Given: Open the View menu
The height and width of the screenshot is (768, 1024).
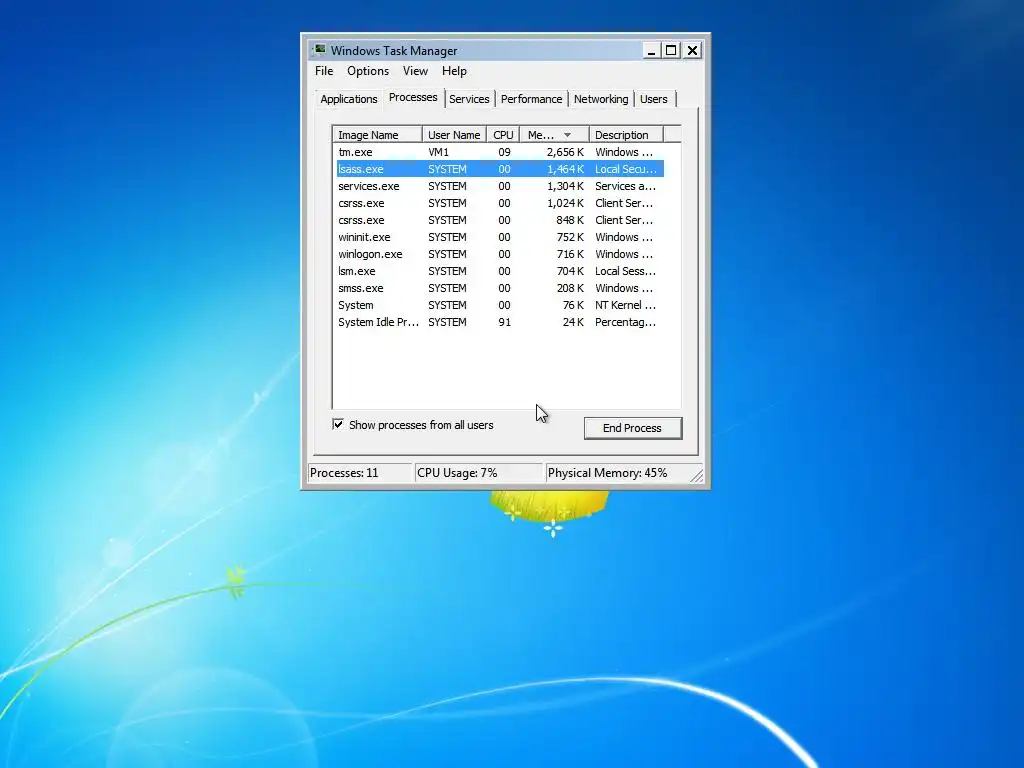Looking at the screenshot, I should click(415, 71).
